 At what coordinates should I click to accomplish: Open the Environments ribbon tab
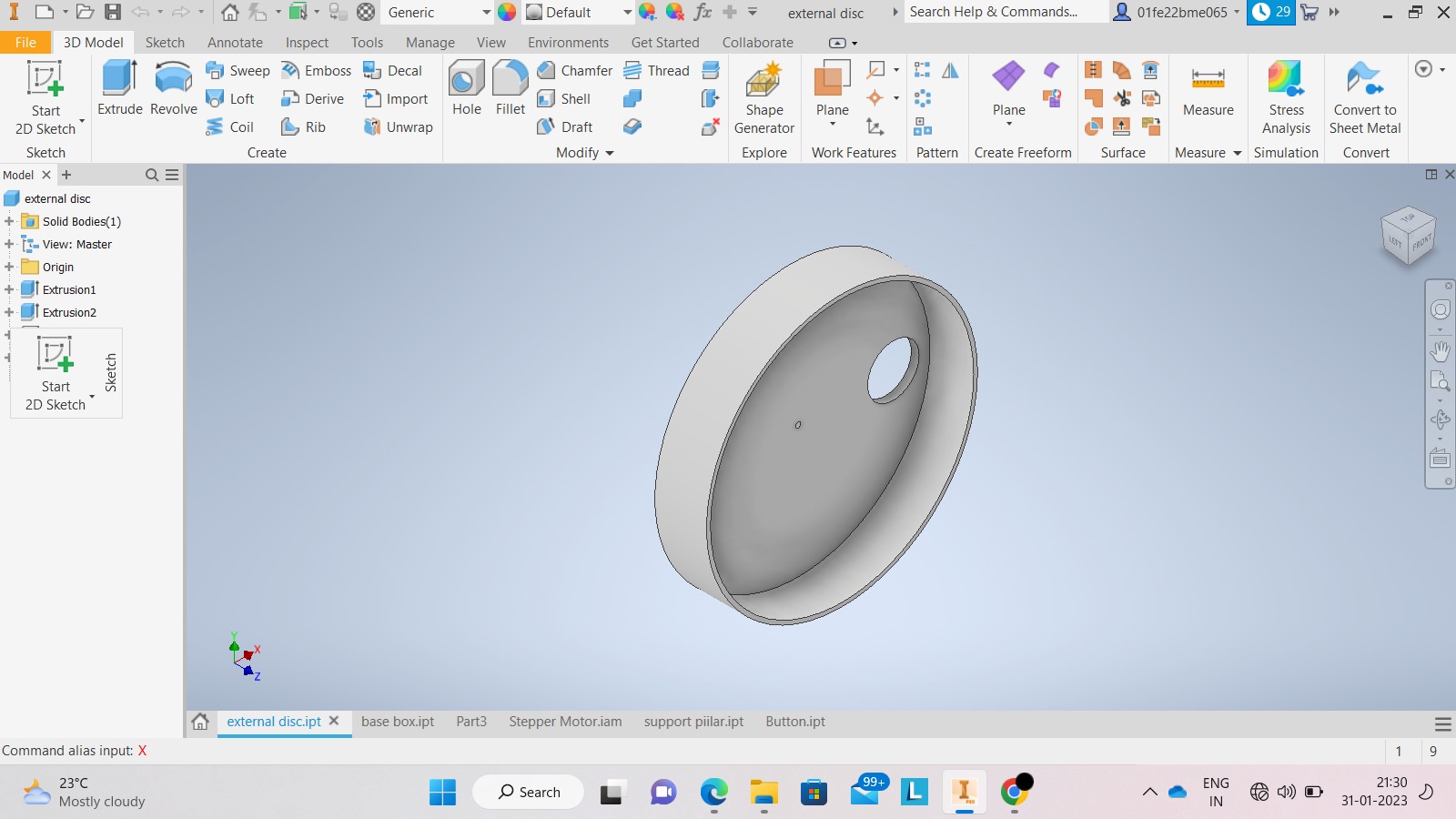point(568,42)
